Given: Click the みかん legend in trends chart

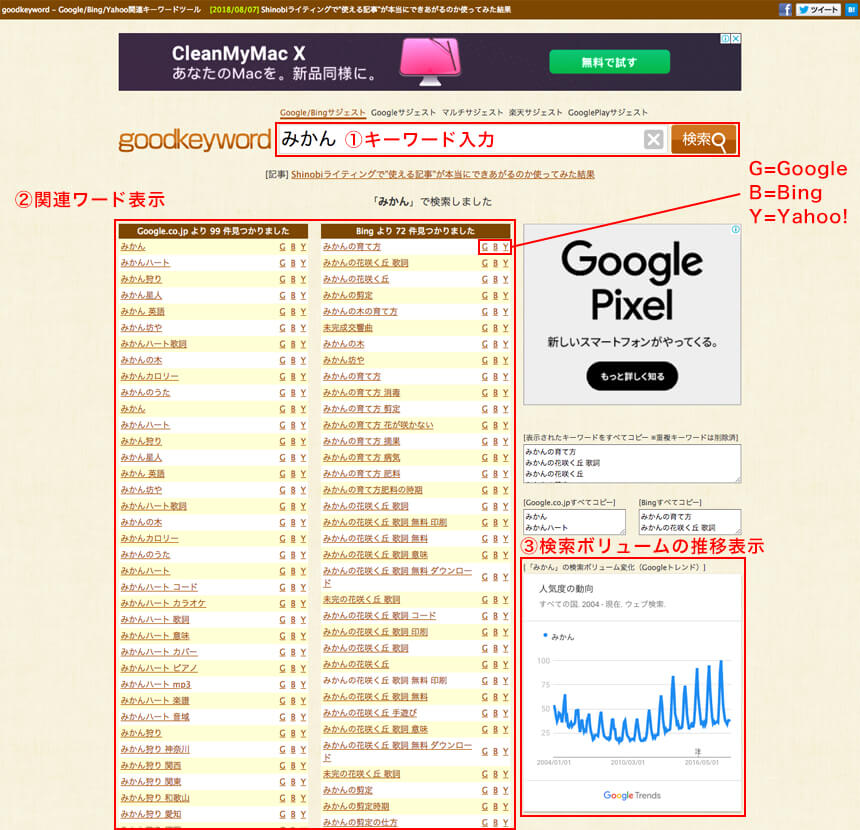Looking at the screenshot, I should tap(558, 636).
